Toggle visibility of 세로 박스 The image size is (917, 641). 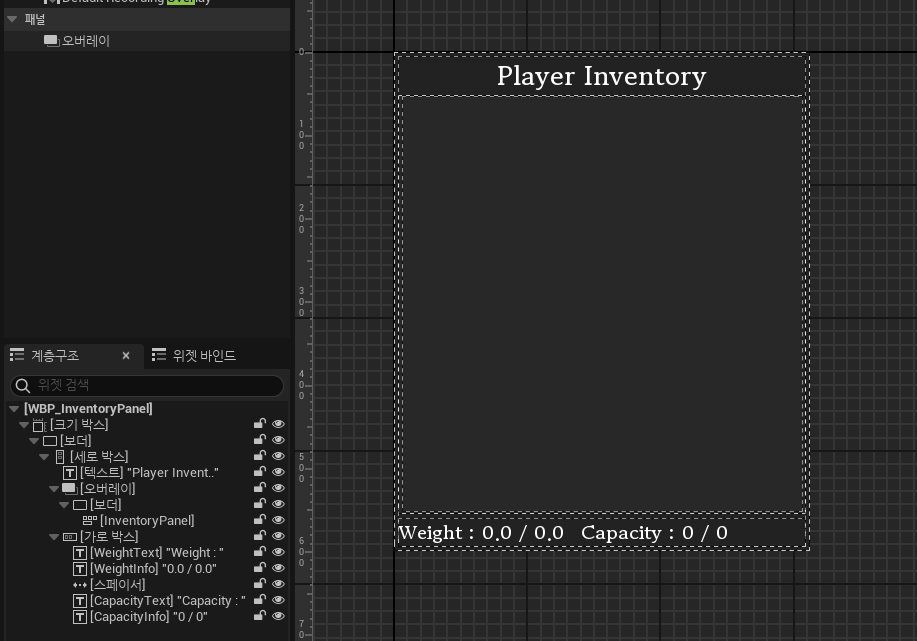278,456
